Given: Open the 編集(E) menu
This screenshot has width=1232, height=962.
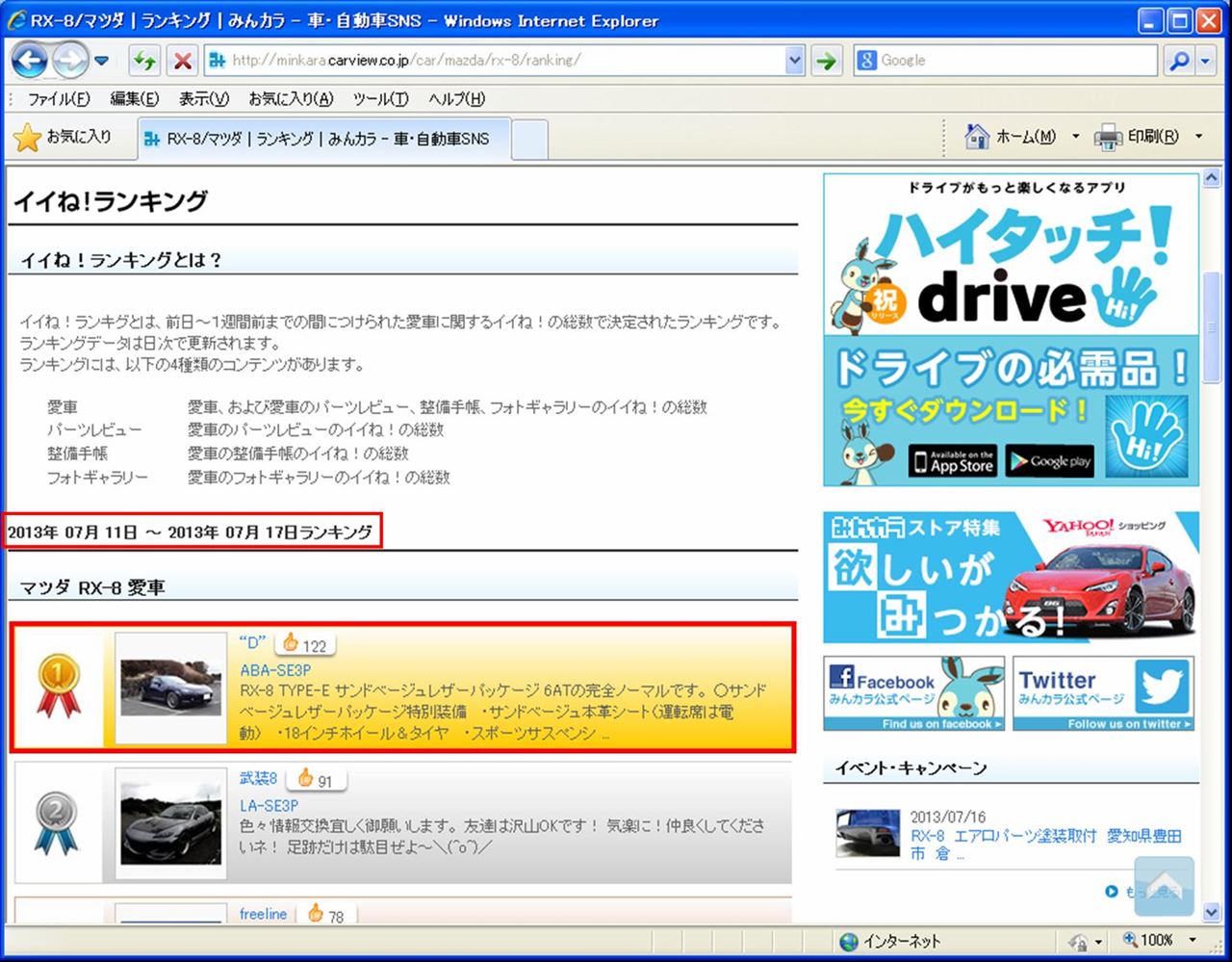Looking at the screenshot, I should (x=135, y=99).
